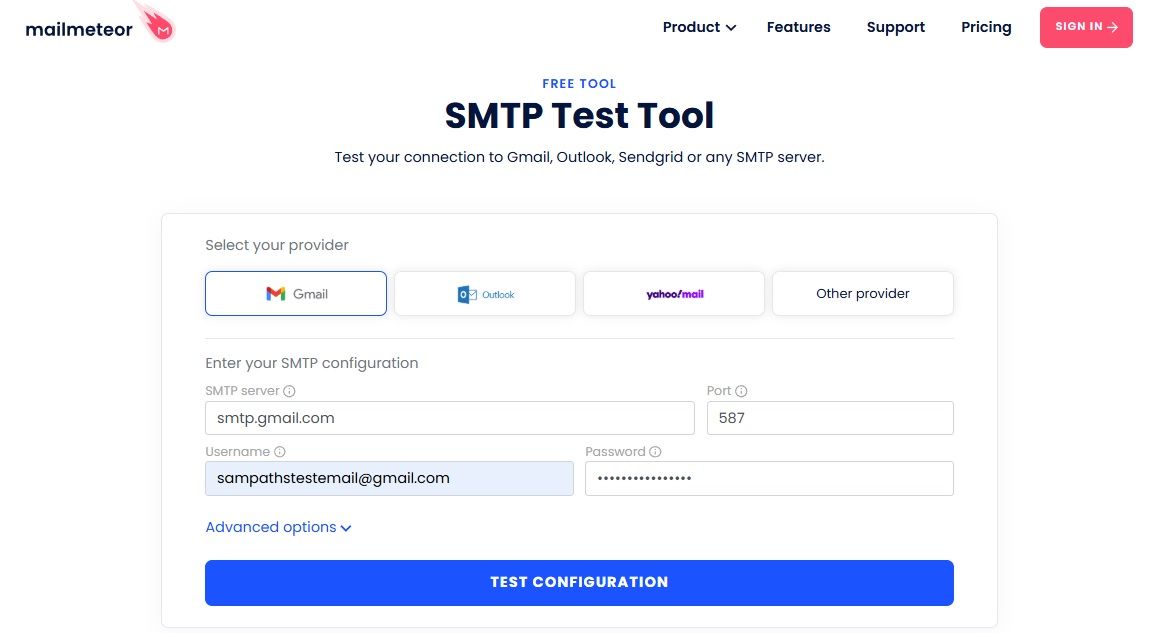Open the Support page
The height and width of the screenshot is (633, 1153).
click(895, 27)
